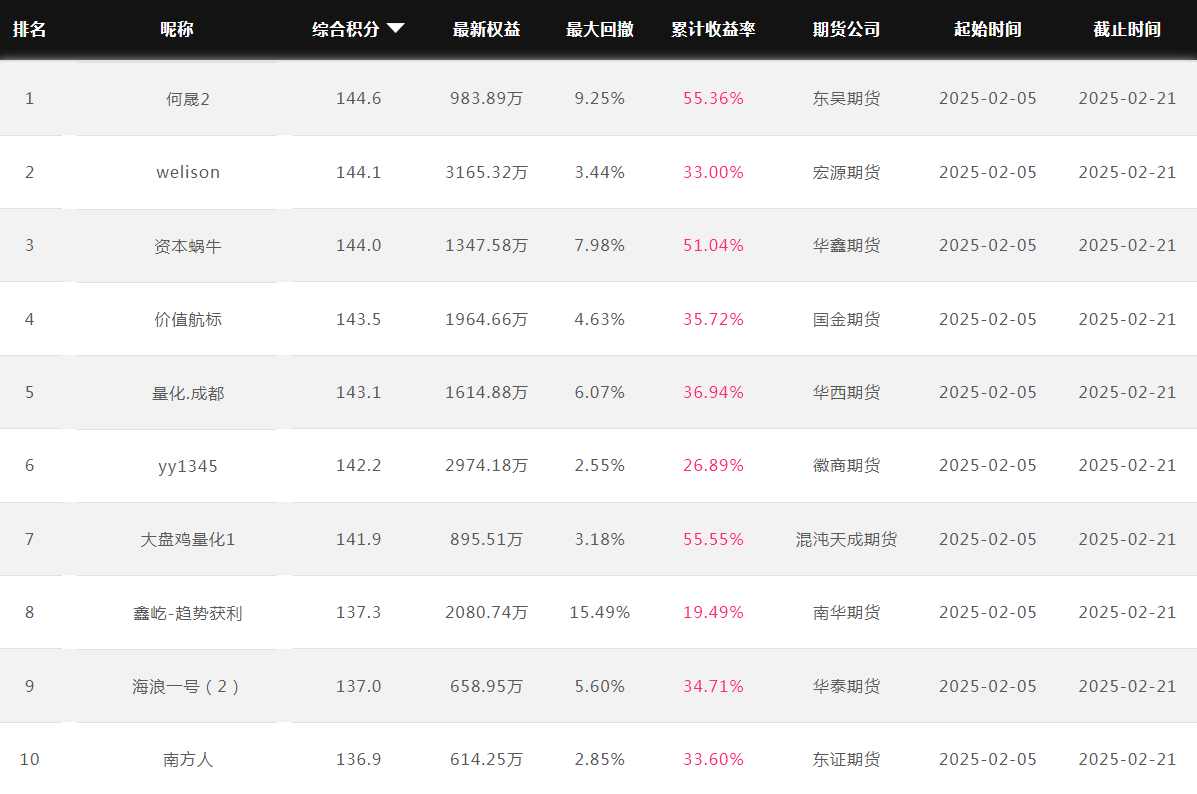The image size is (1197, 794).
Task: Select score value 144.0
Action: click(x=359, y=245)
